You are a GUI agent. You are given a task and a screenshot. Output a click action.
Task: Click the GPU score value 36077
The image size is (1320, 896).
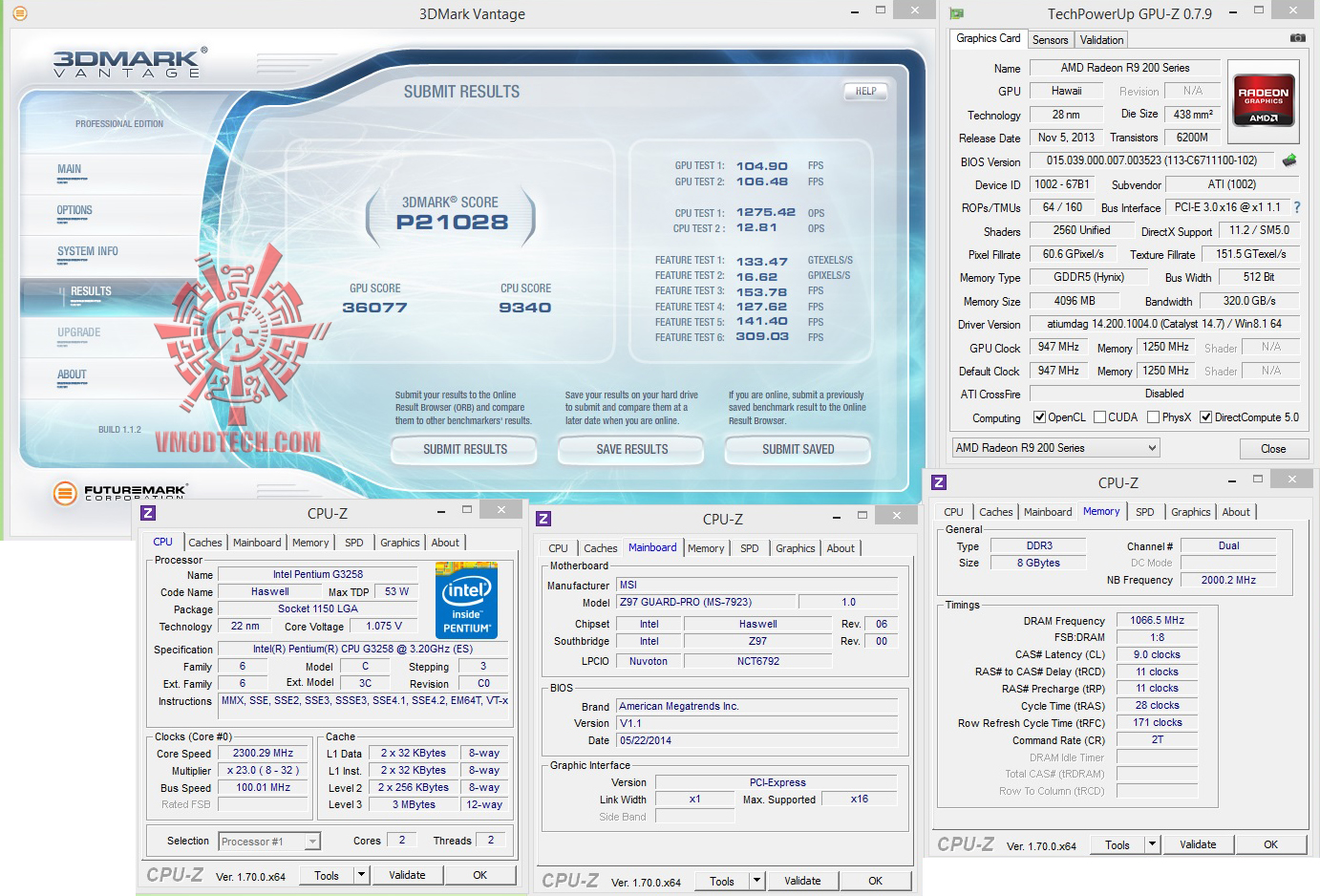point(374,308)
